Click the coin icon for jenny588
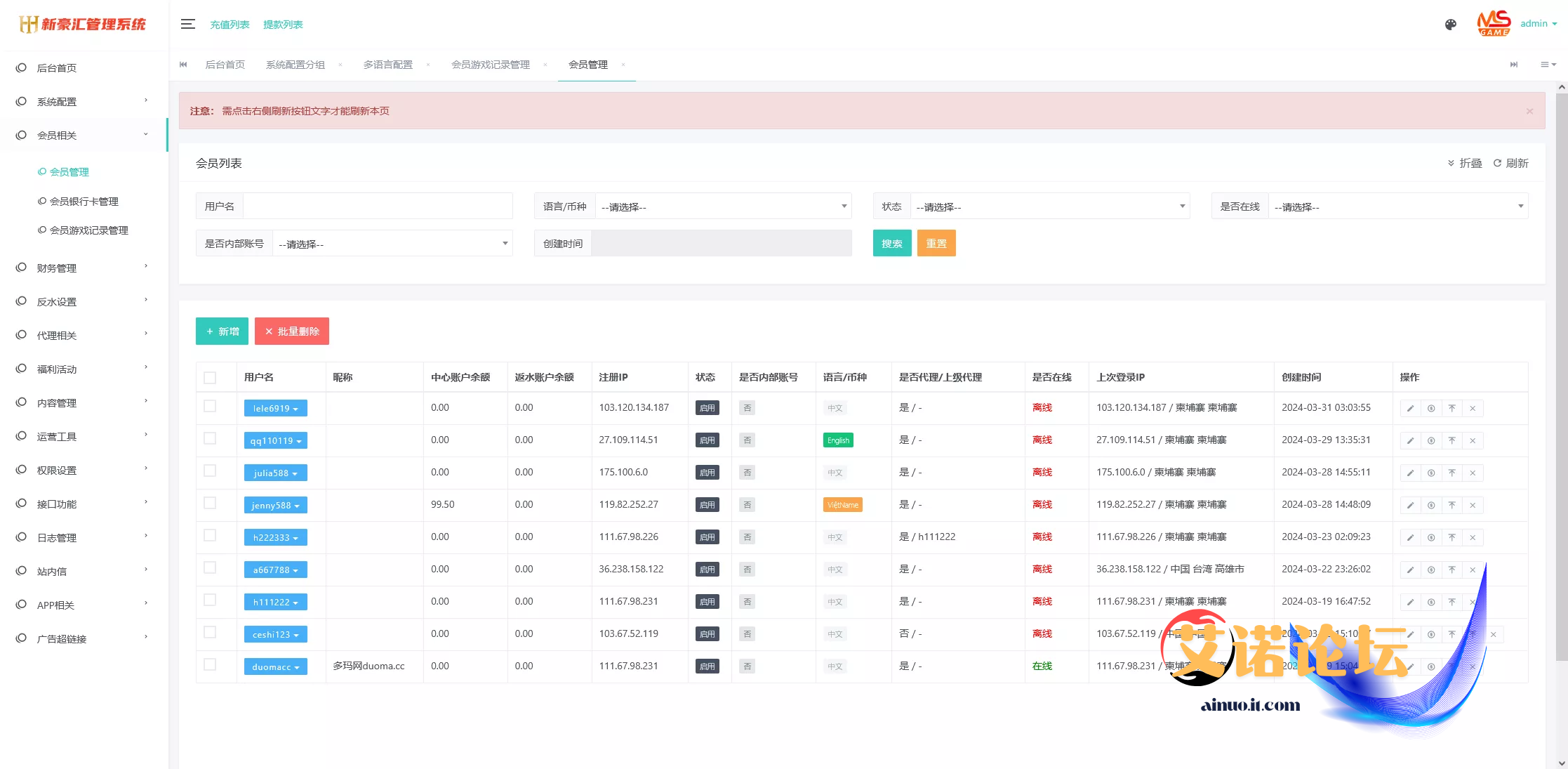Viewport: 1568px width, 769px height. click(x=1431, y=505)
